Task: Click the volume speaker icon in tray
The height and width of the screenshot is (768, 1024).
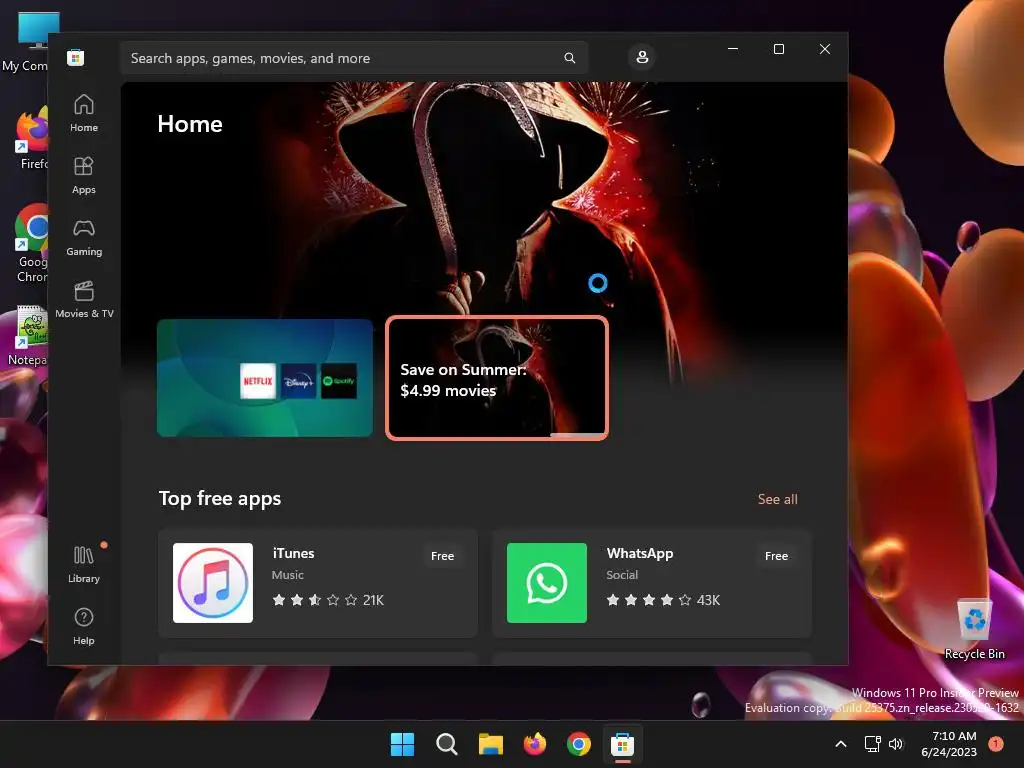Action: [896, 744]
